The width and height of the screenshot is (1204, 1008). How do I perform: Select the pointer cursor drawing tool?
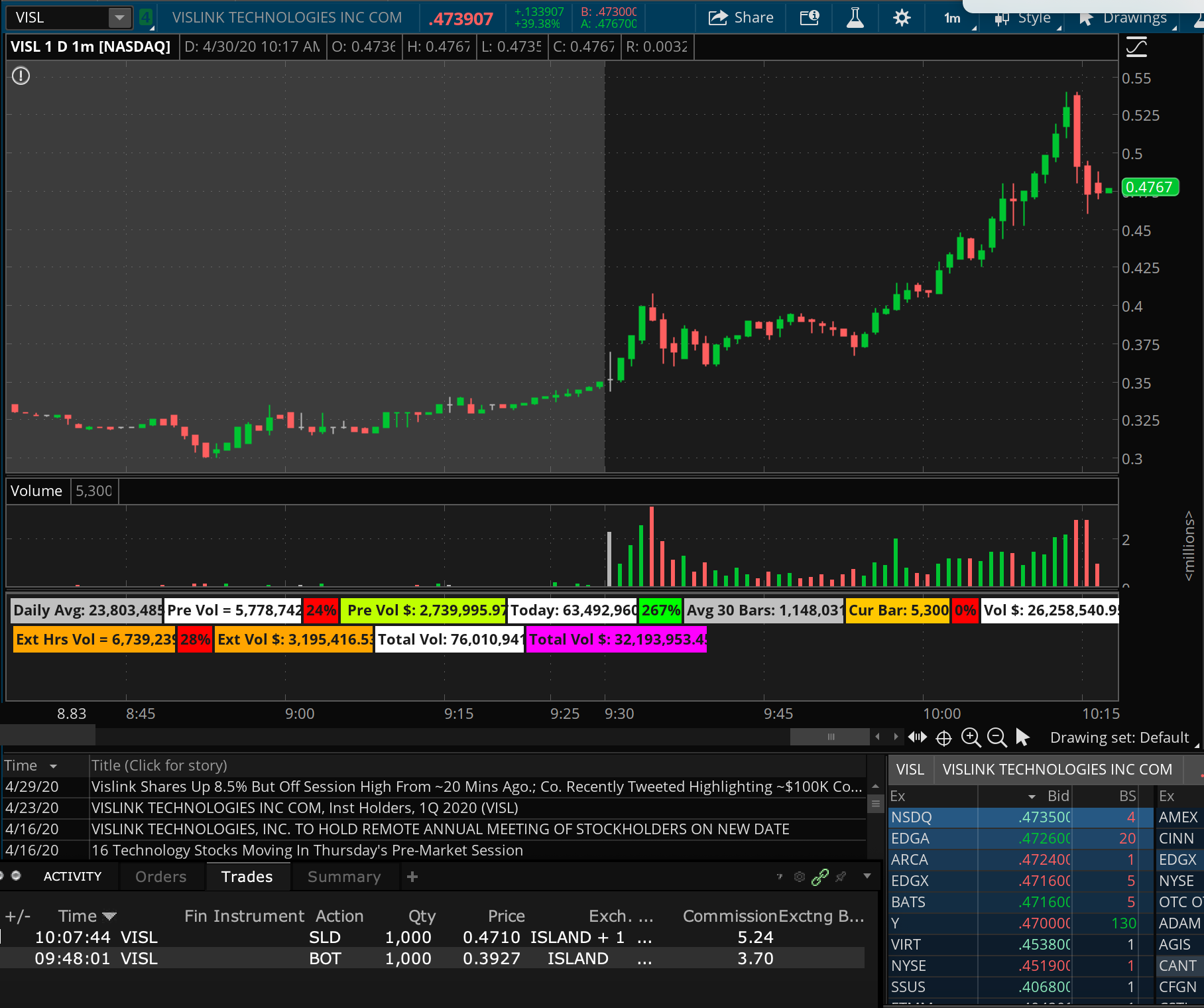pyautogui.click(x=1022, y=737)
